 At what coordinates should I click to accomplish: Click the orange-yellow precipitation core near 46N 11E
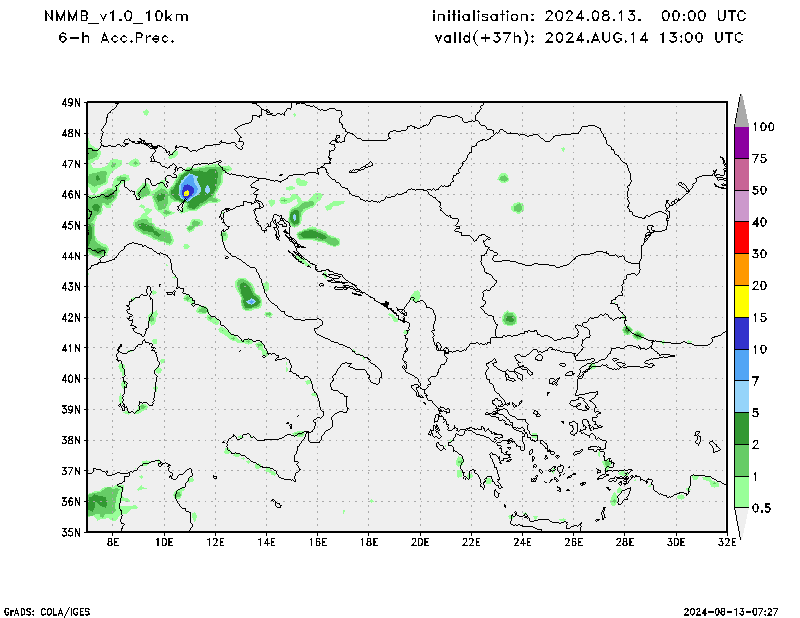[186, 191]
